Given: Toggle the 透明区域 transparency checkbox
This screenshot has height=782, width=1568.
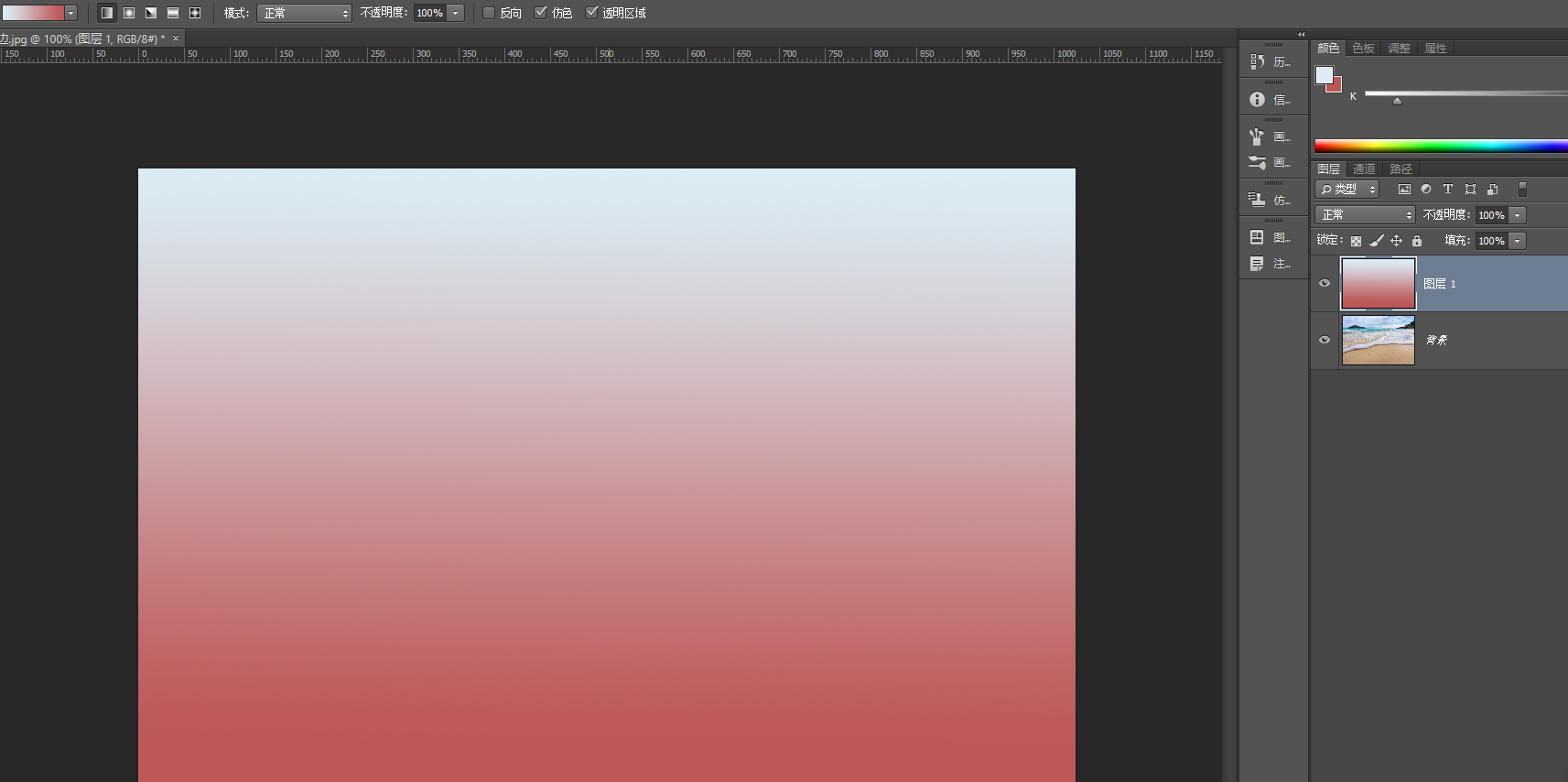Looking at the screenshot, I should tap(591, 13).
